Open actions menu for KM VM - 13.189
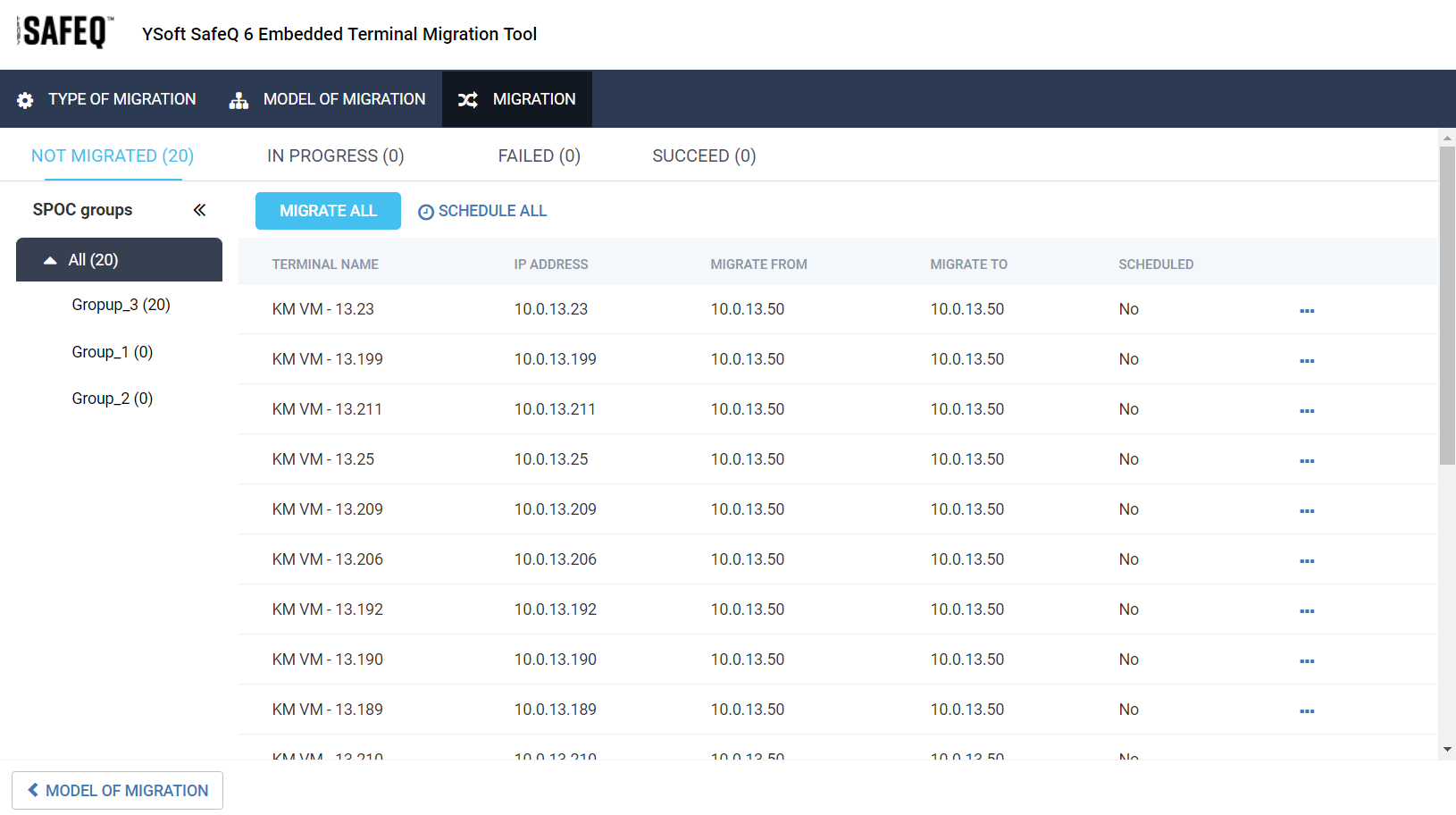This screenshot has width=1456, height=815. coord(1307,710)
